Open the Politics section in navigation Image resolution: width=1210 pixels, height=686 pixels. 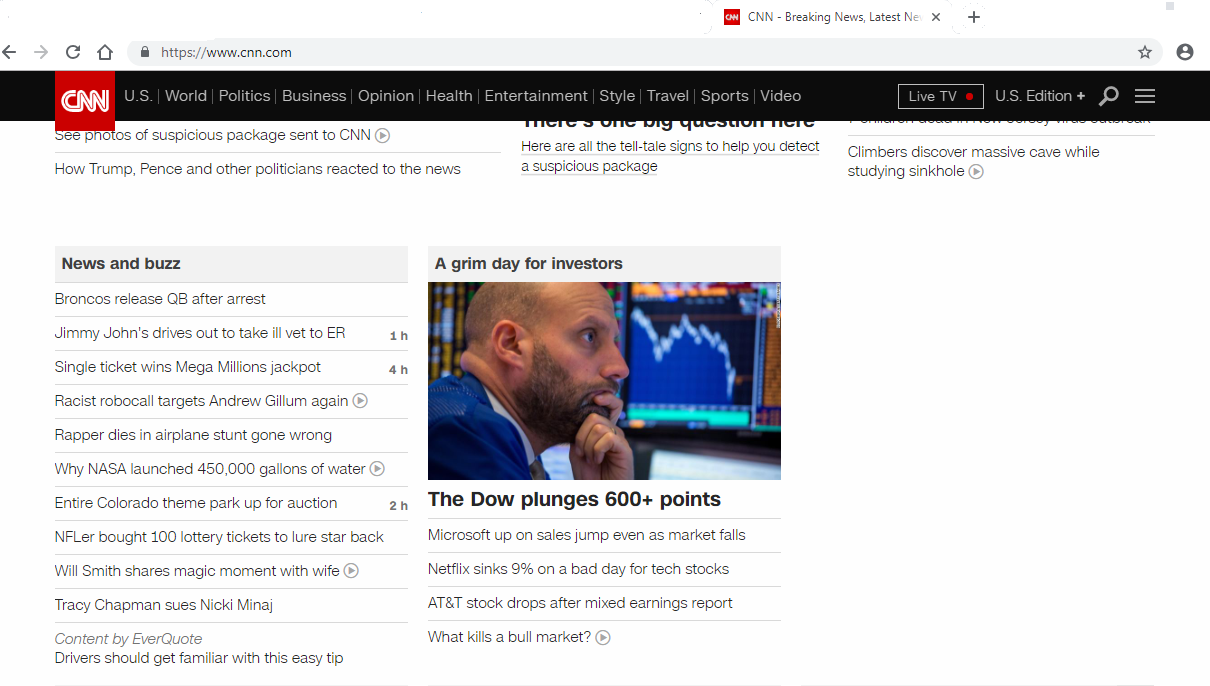pyautogui.click(x=244, y=96)
